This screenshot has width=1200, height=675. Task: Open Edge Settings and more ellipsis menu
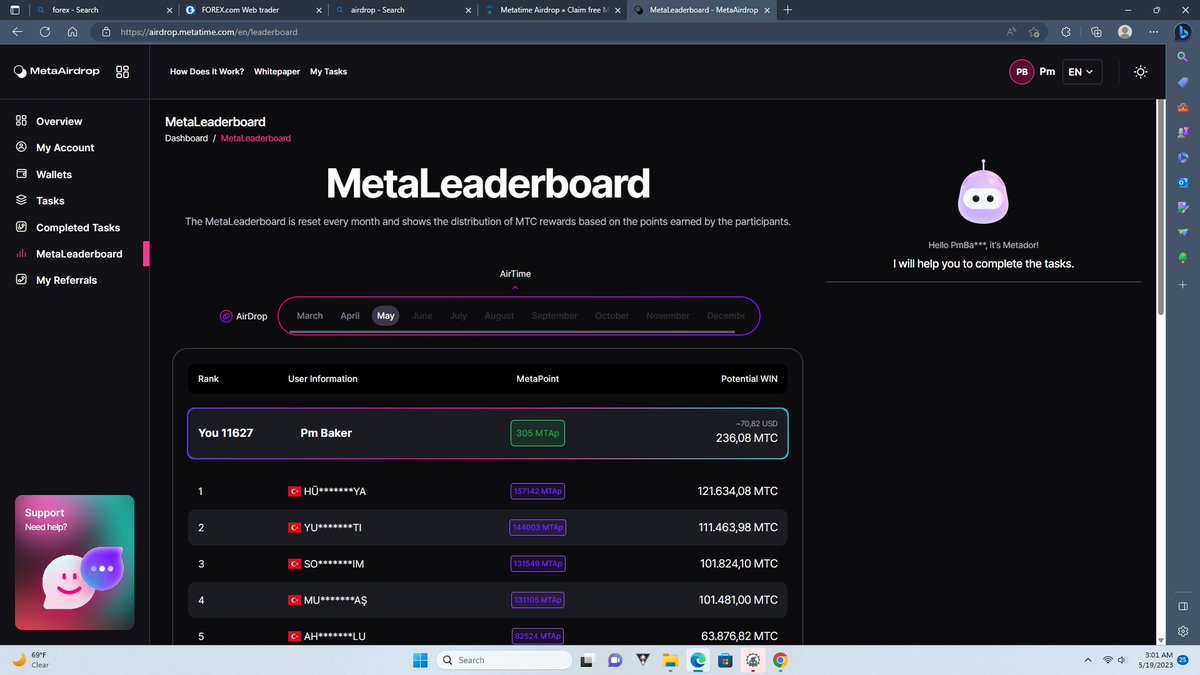tap(1154, 32)
